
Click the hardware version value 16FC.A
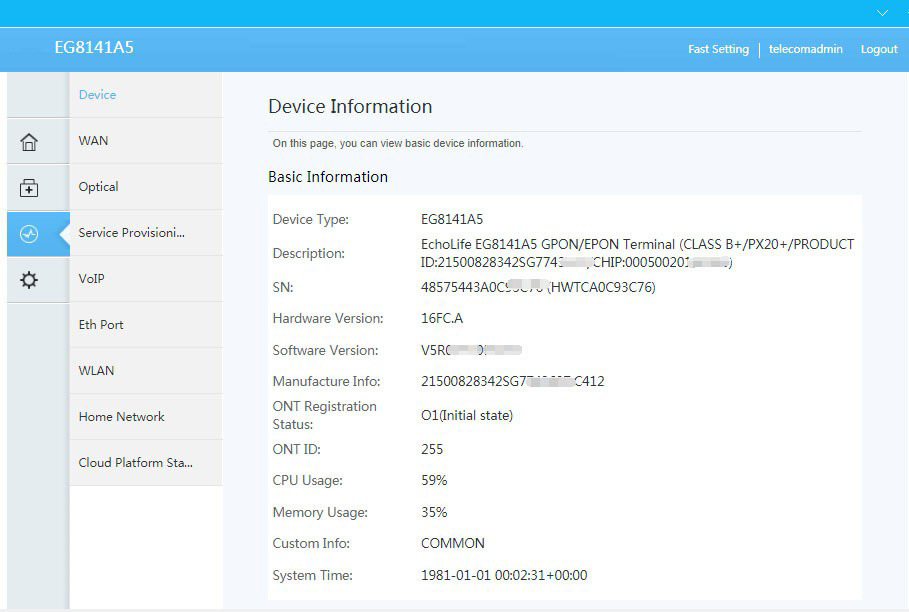click(x=442, y=318)
